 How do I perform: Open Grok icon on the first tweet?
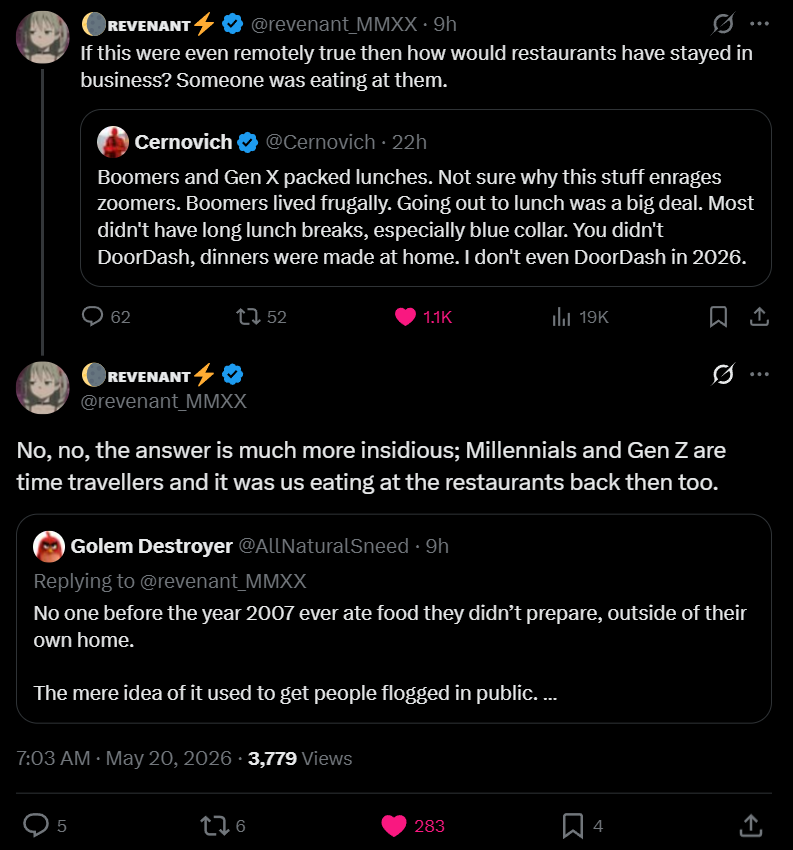723,23
